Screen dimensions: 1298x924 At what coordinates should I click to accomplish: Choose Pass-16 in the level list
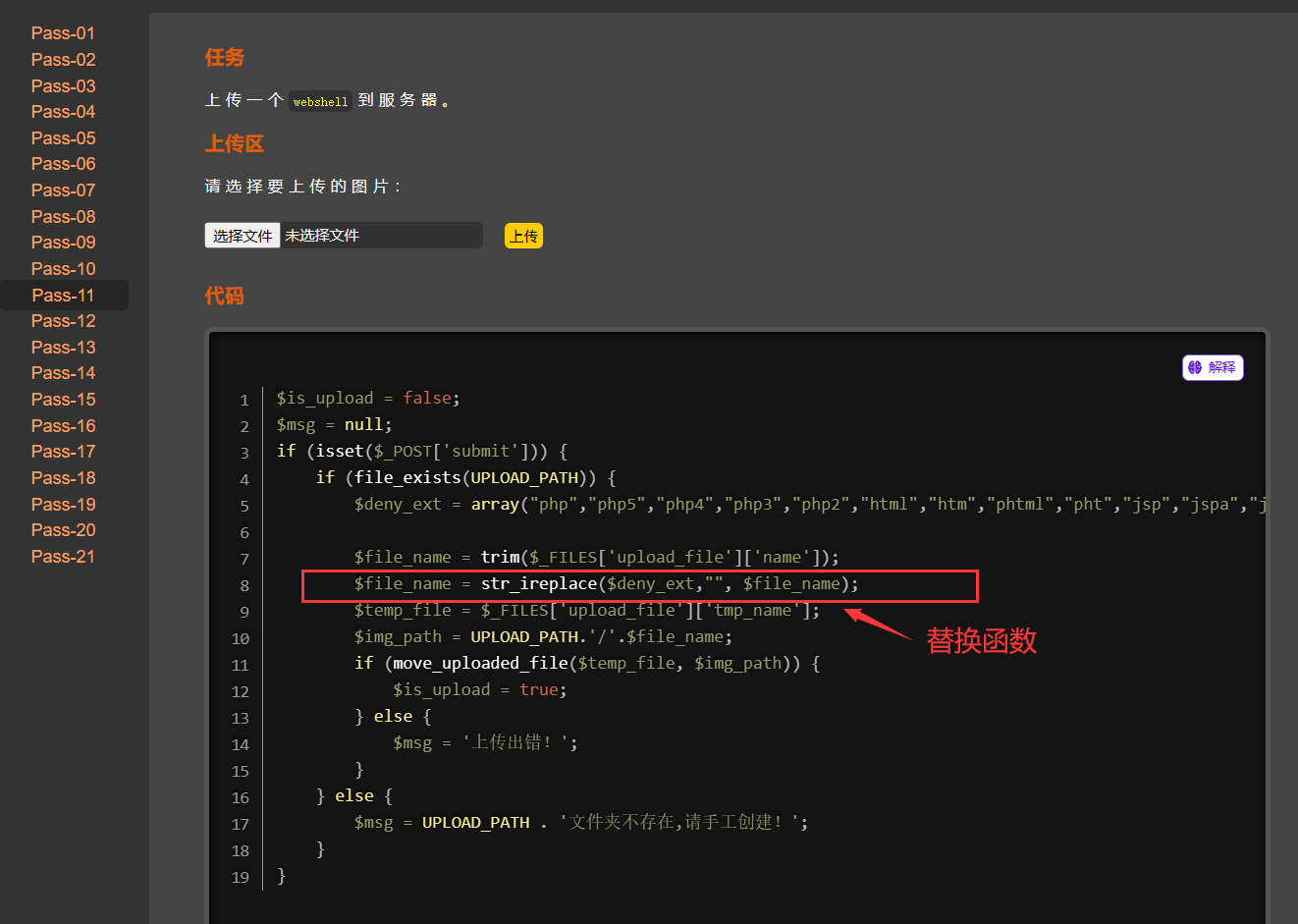pyautogui.click(x=64, y=426)
